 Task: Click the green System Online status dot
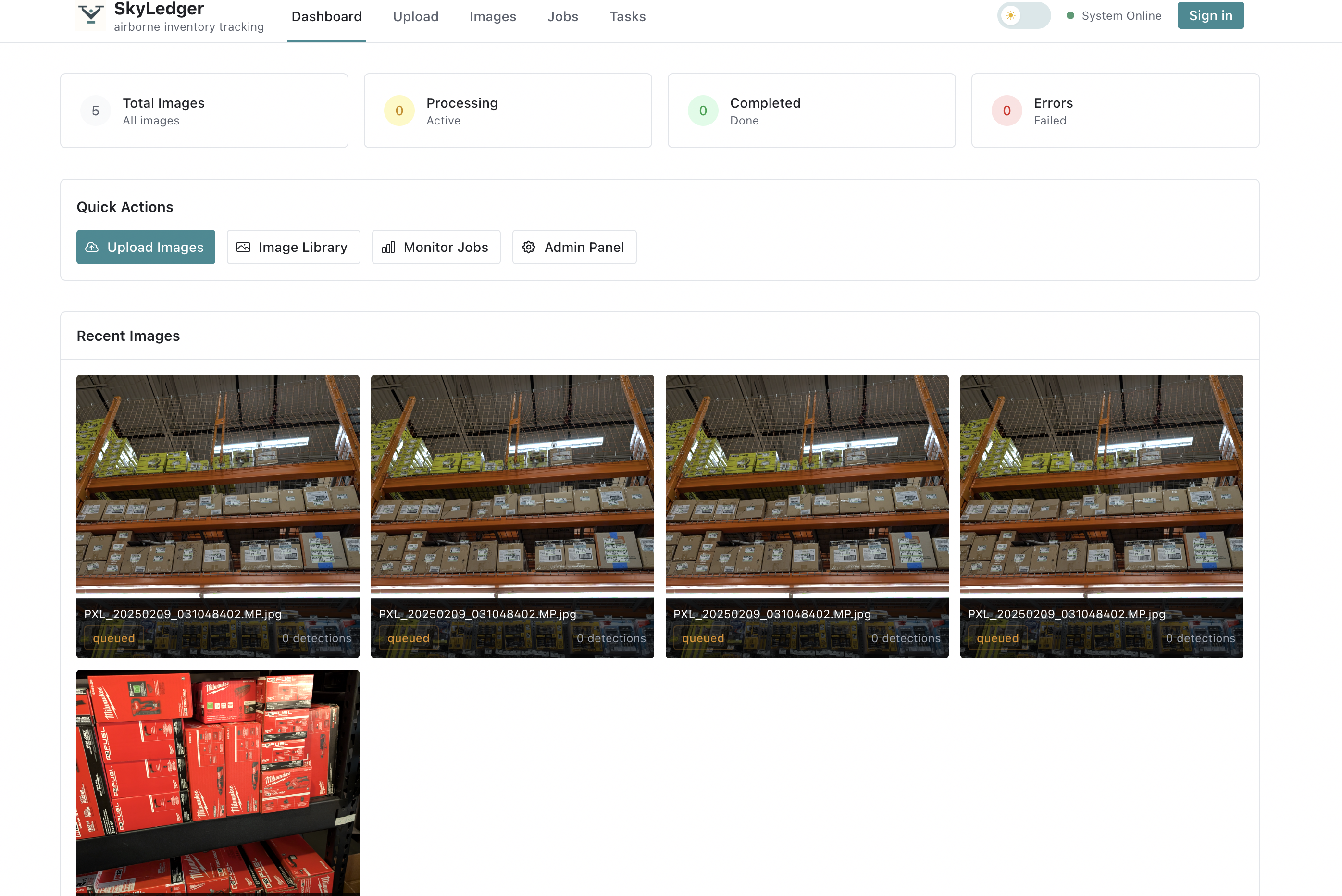pyautogui.click(x=1070, y=15)
